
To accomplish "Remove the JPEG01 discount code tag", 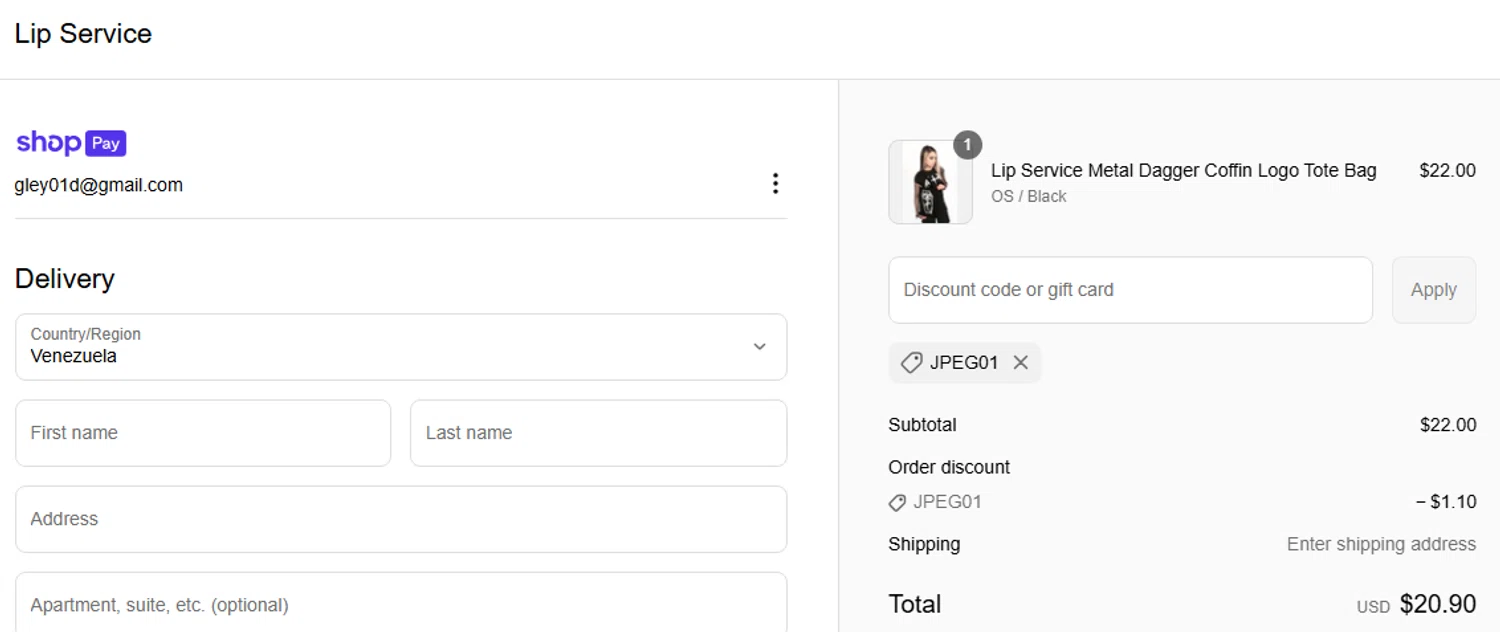I will (x=1020, y=363).
